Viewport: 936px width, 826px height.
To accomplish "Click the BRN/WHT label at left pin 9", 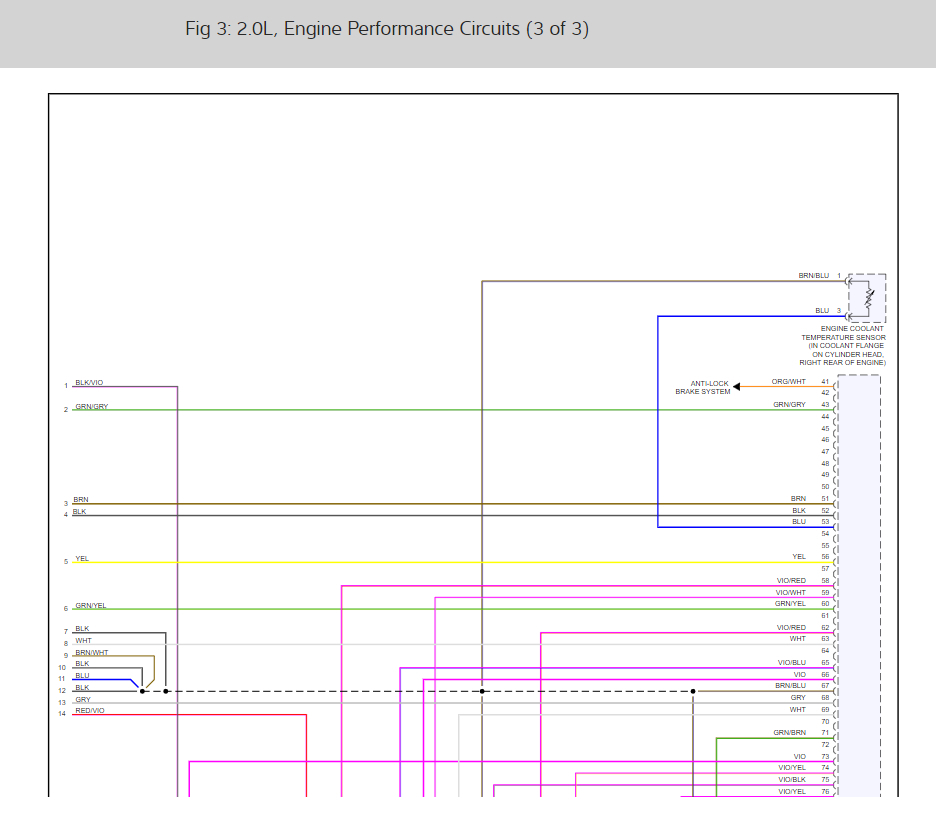I will [x=91, y=652].
